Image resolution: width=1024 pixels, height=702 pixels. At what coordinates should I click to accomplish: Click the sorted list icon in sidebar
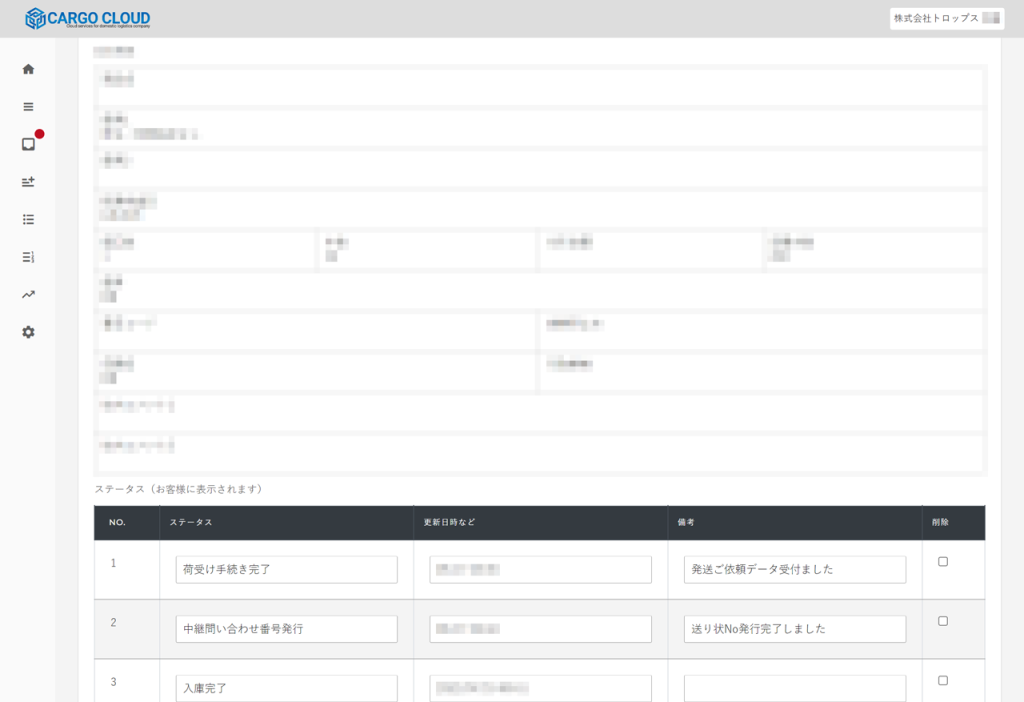click(28, 257)
